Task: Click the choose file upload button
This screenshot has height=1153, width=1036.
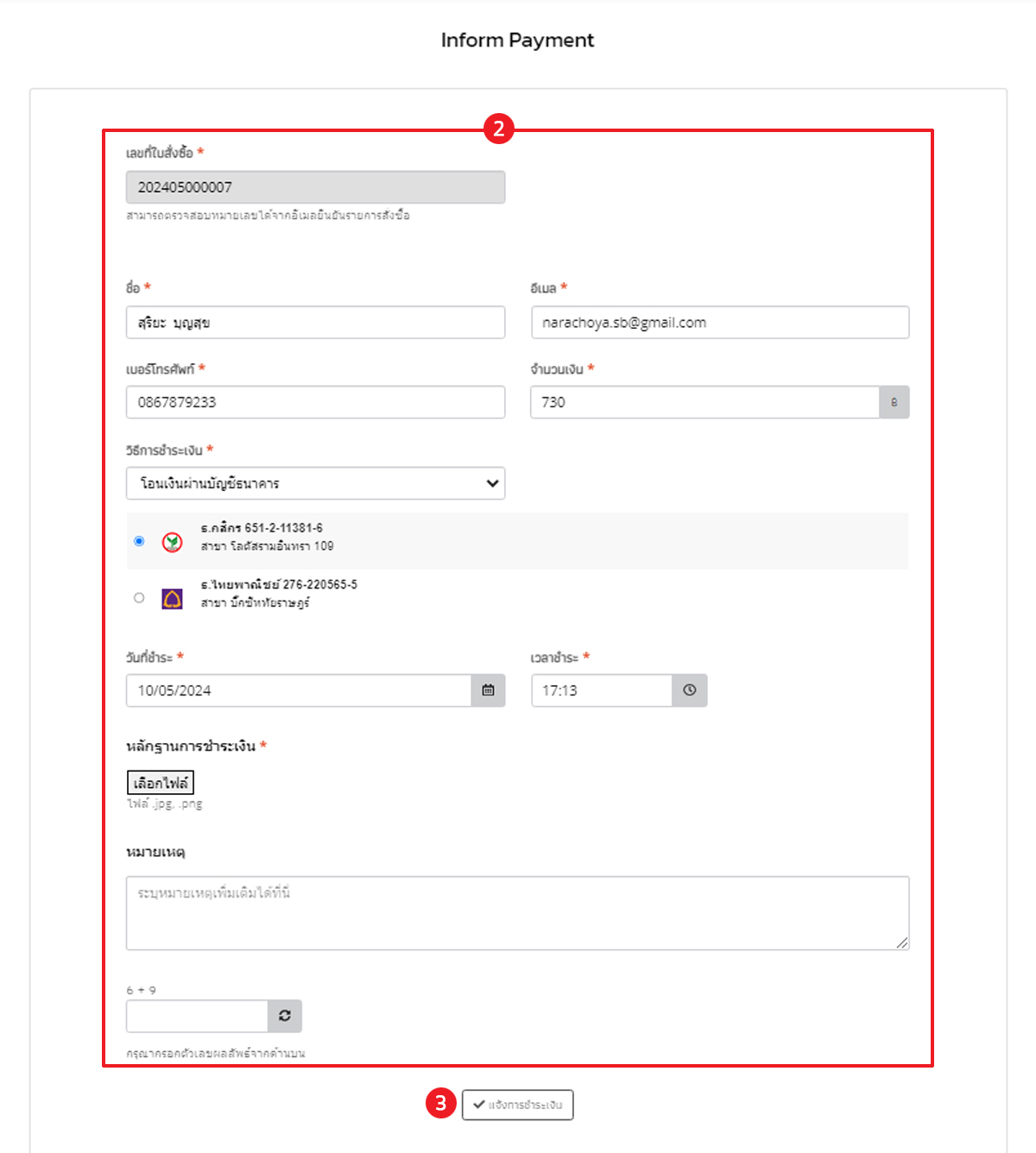Action: point(161,783)
